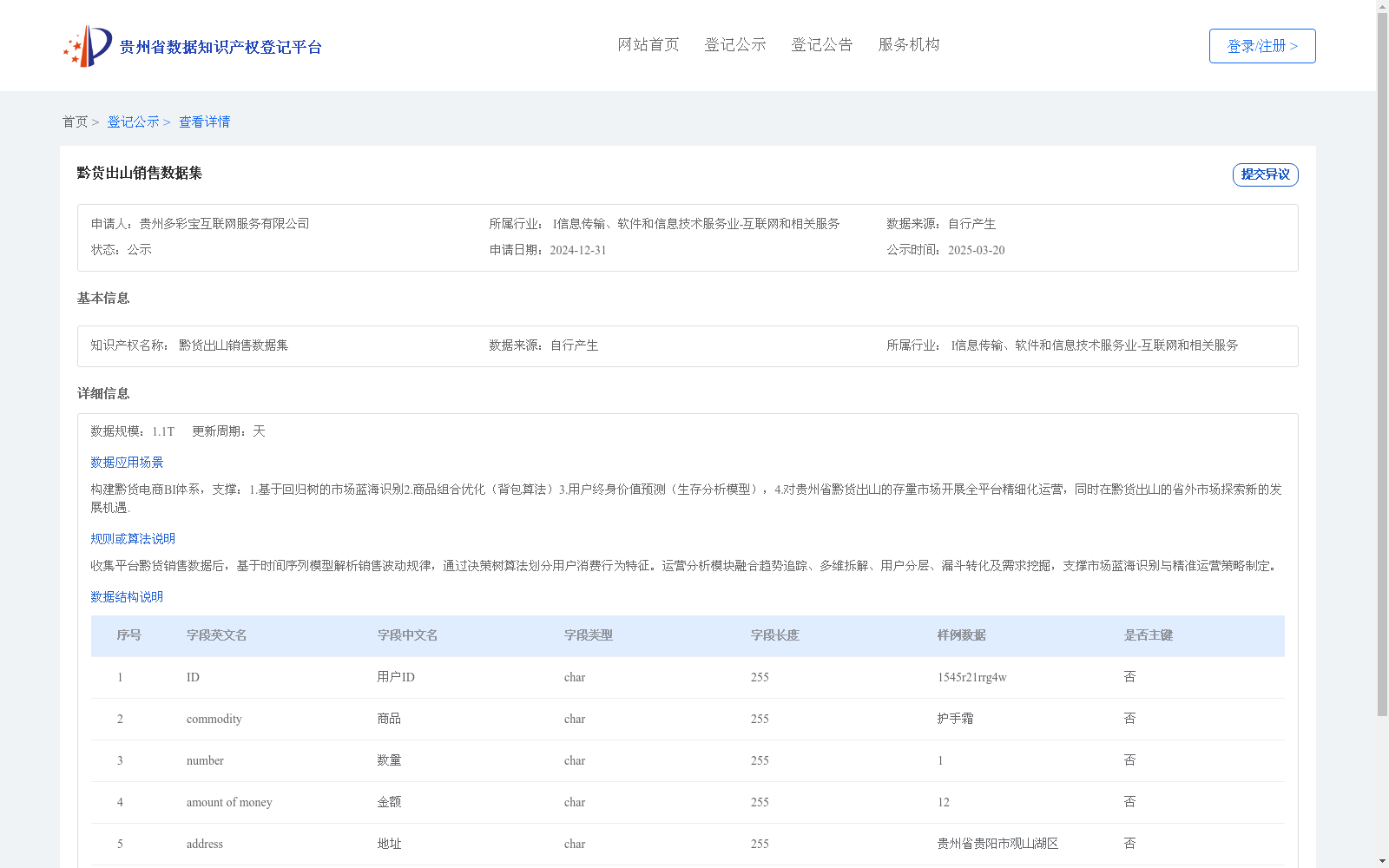Click the platform logo icon

(87, 46)
